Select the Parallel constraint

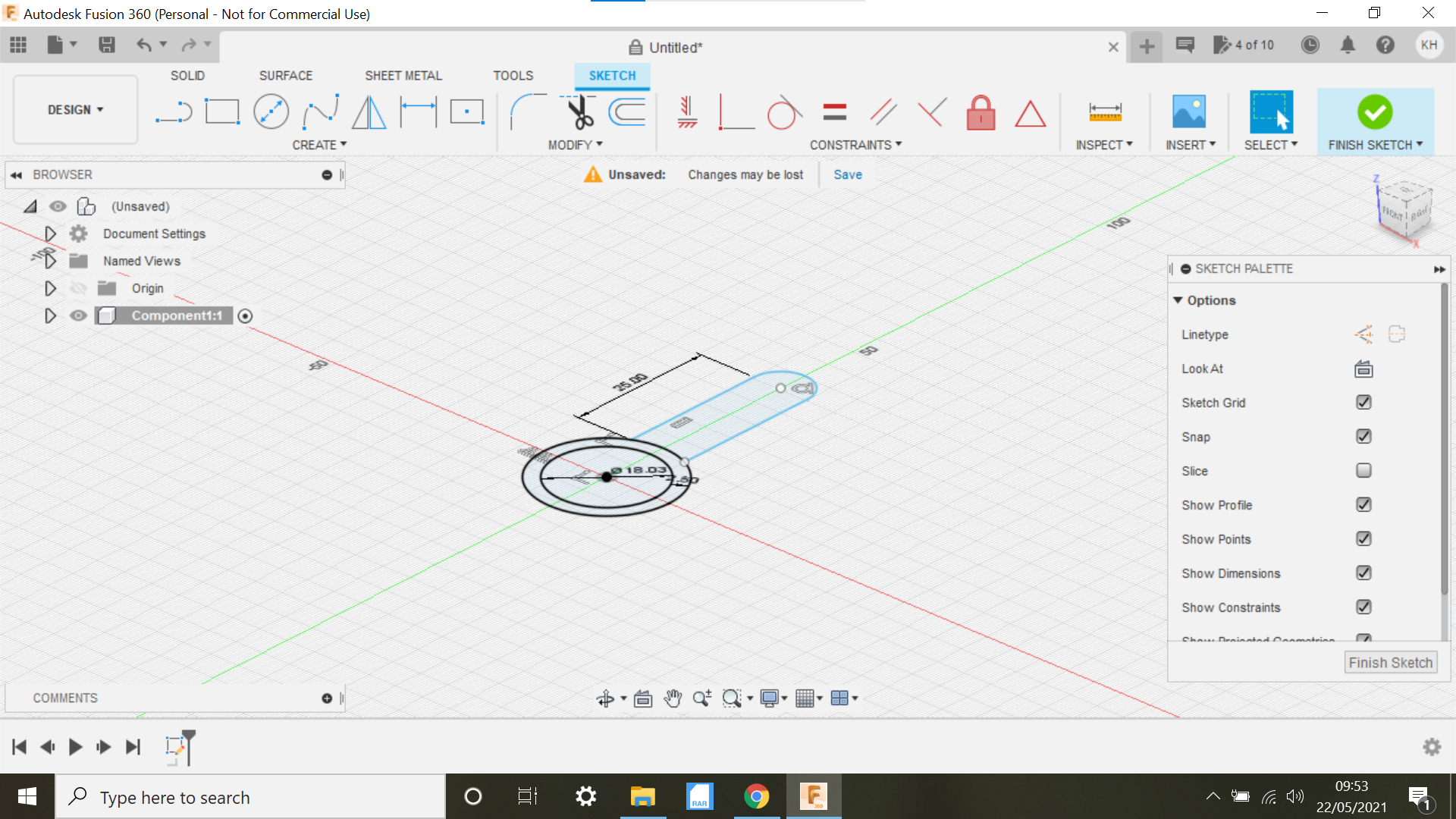pos(882,111)
